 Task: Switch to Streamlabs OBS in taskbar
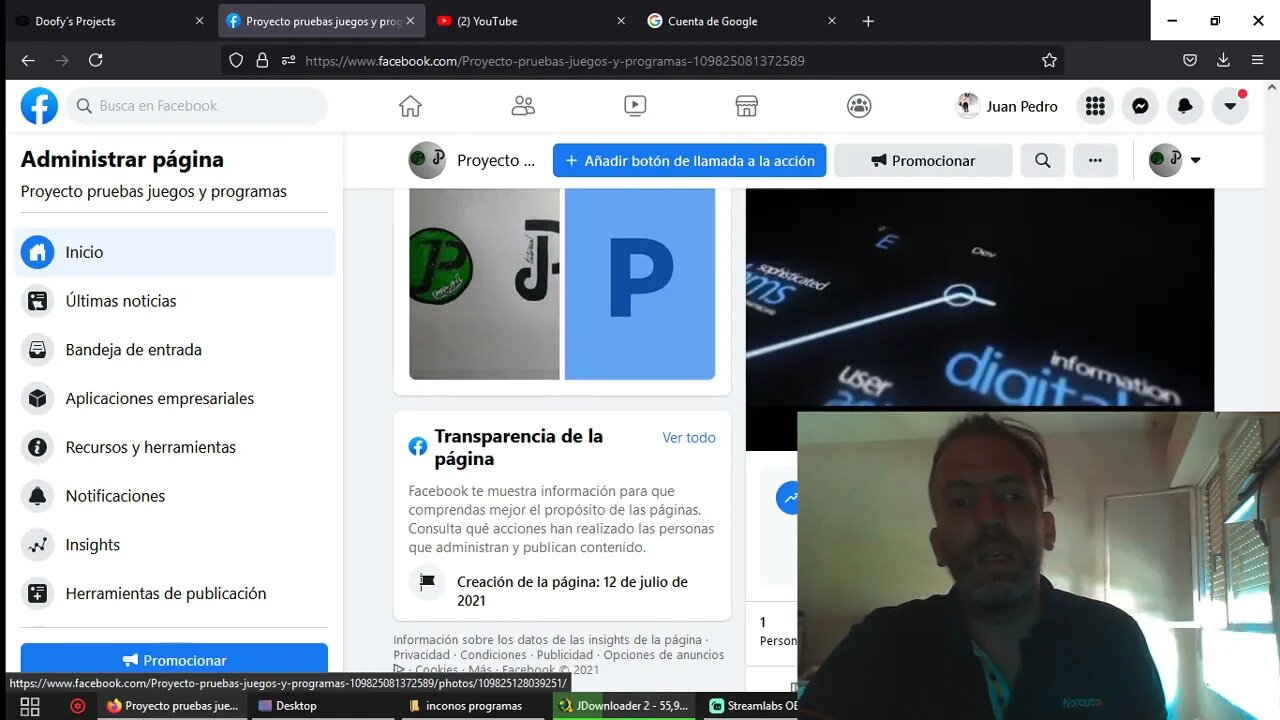752,706
